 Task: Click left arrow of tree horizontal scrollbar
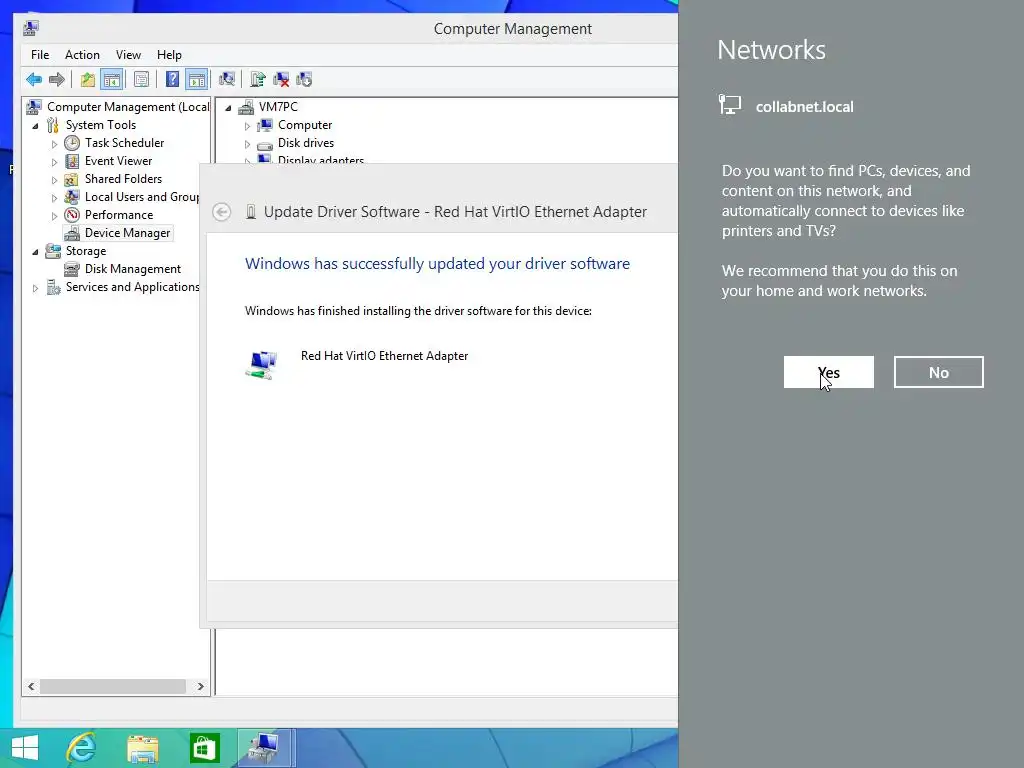(x=31, y=686)
